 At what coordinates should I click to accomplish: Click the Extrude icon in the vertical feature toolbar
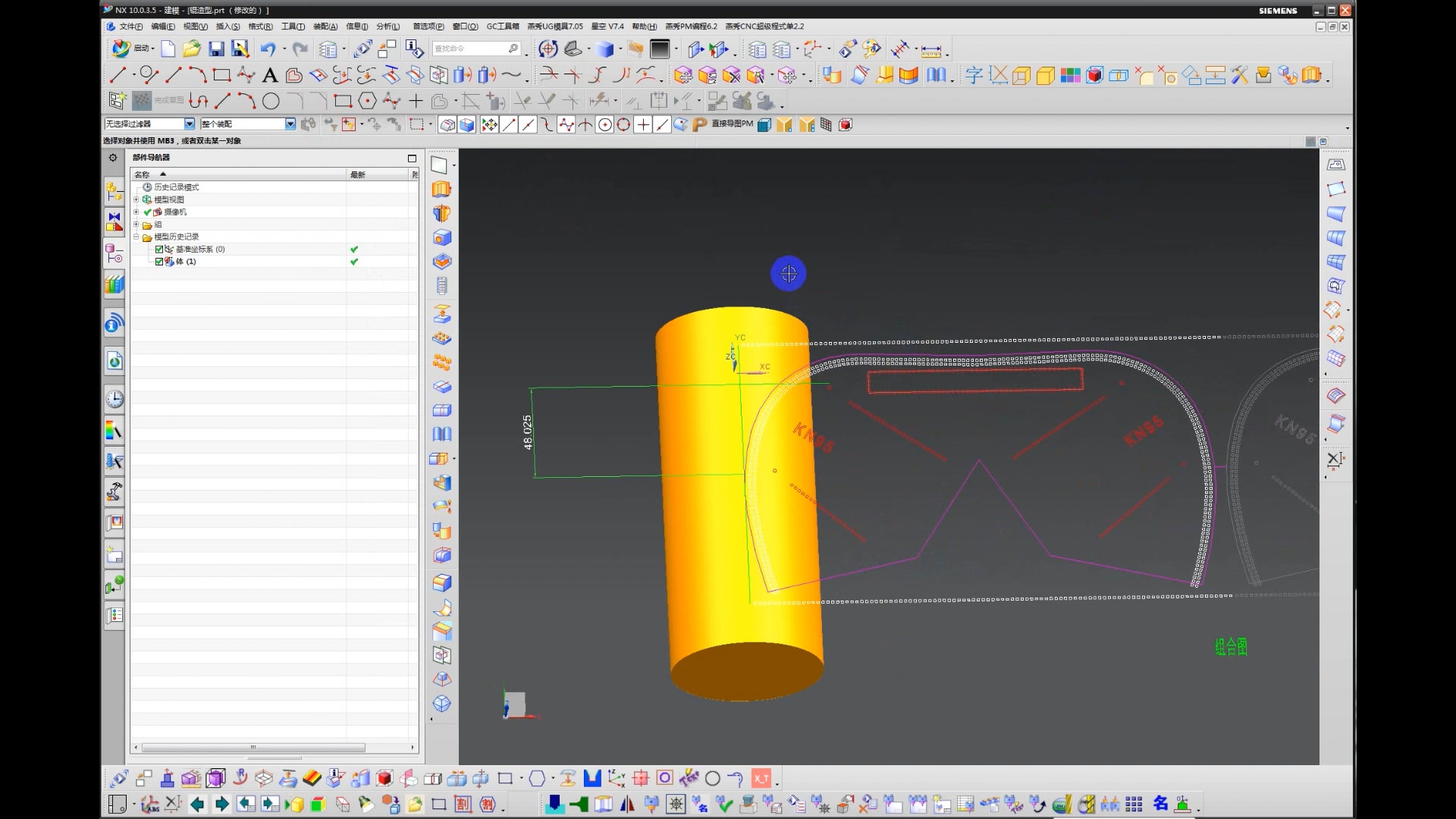tap(441, 190)
